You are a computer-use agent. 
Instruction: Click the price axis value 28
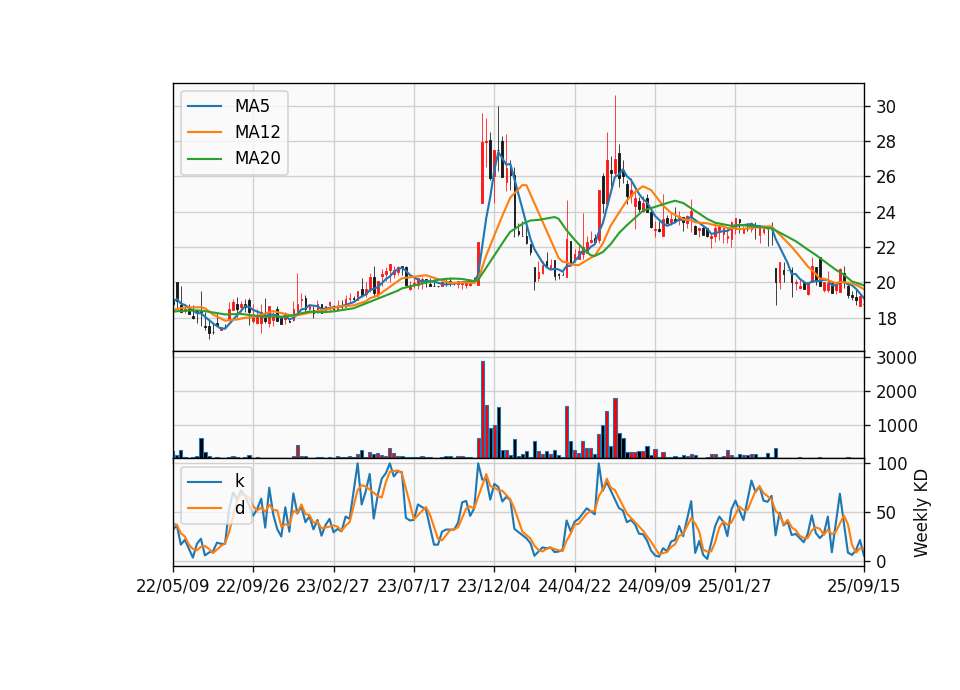pos(886,142)
